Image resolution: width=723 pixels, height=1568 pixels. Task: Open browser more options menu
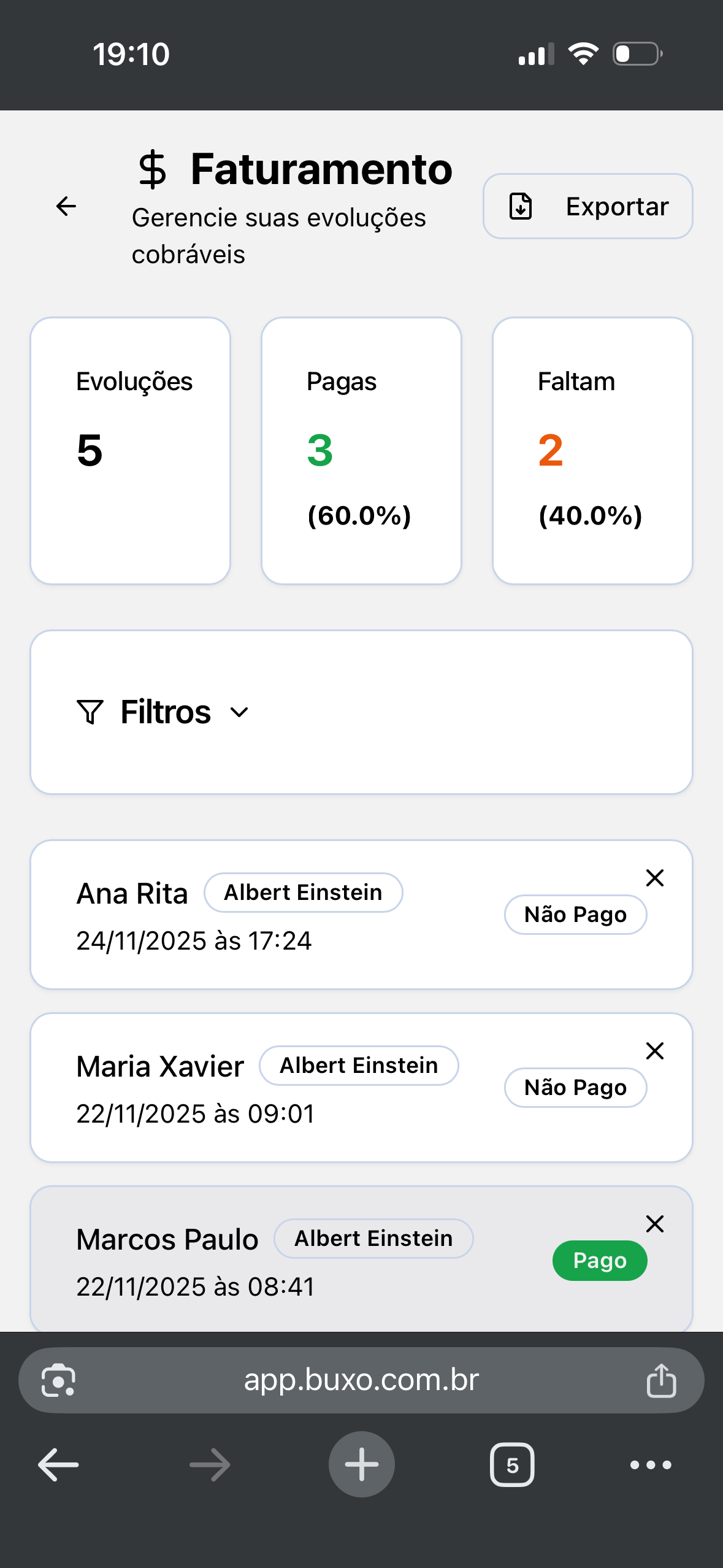pyautogui.click(x=651, y=1465)
